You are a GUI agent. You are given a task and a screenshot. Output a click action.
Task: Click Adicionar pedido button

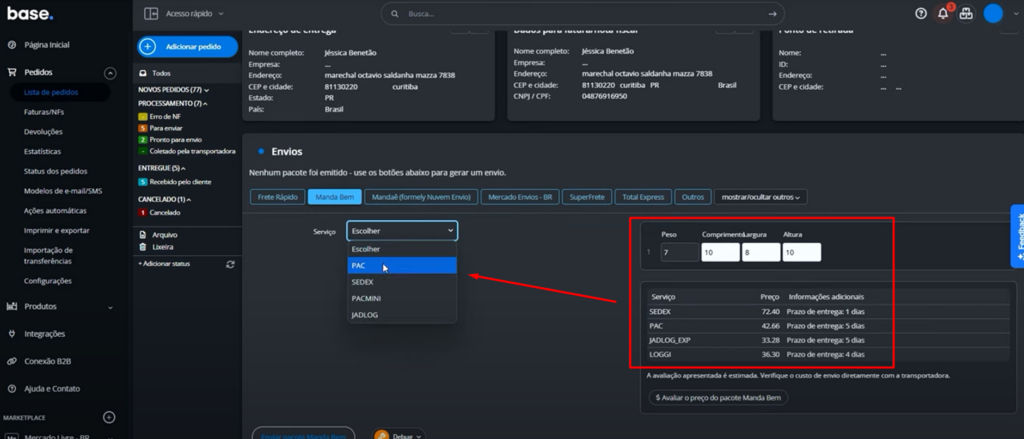point(187,47)
